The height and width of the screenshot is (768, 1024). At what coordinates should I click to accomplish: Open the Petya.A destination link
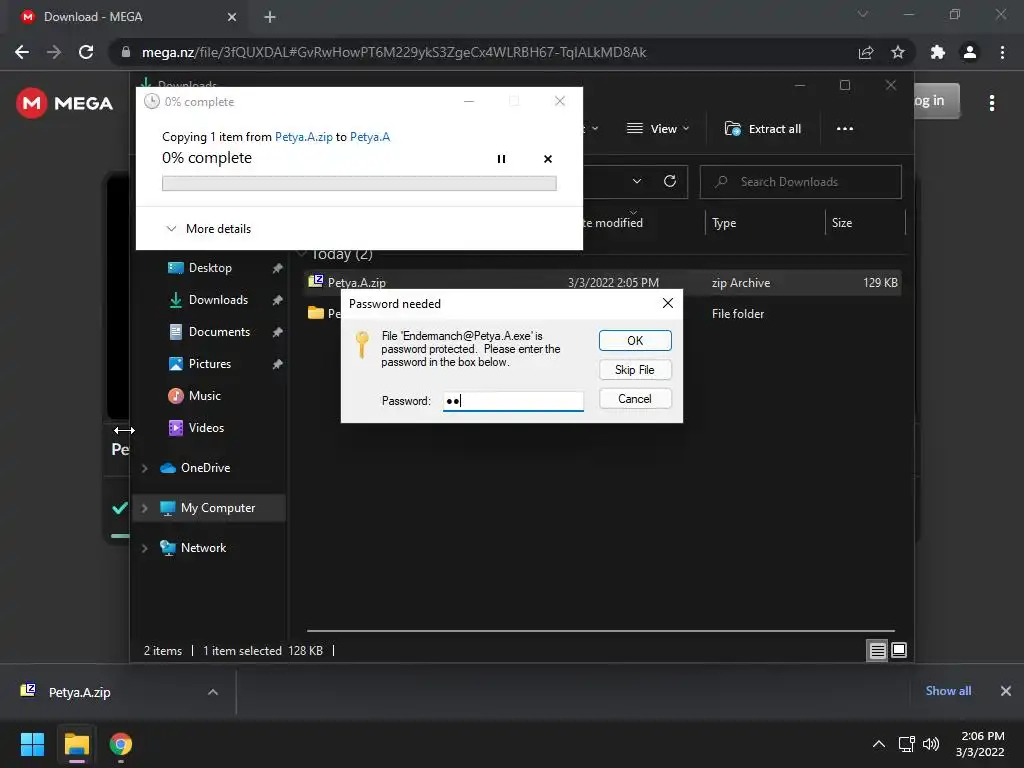tap(370, 136)
